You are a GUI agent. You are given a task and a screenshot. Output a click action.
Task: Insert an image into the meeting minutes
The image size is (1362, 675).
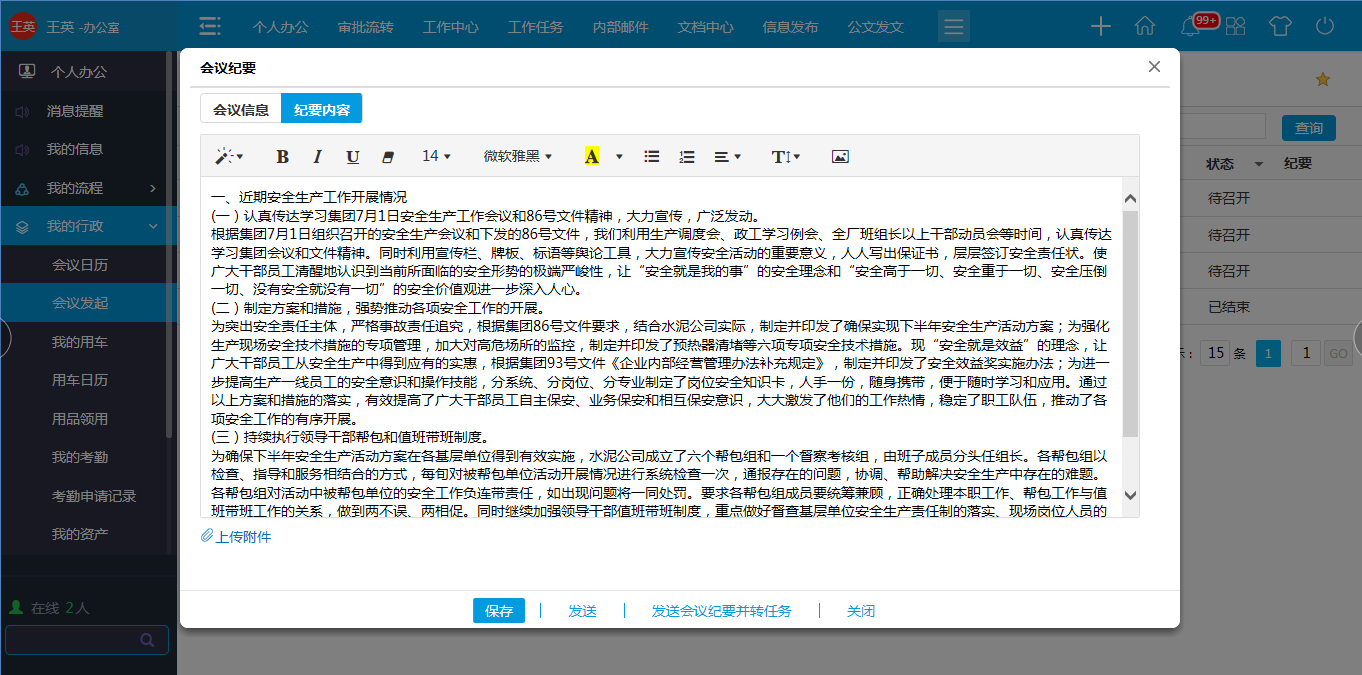pos(840,156)
